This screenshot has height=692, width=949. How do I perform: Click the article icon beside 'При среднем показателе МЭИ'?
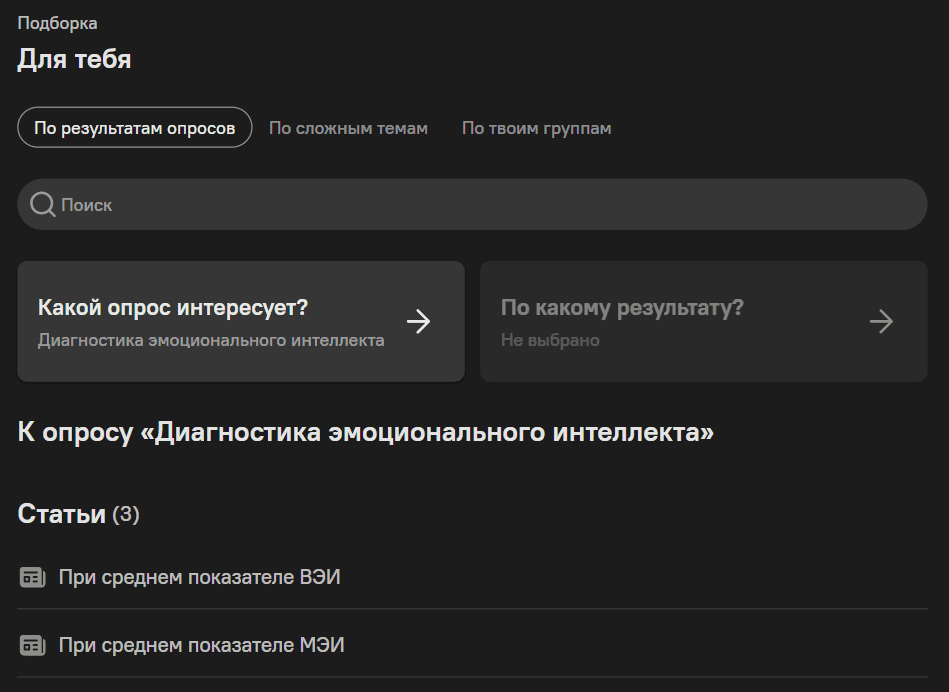(33, 645)
